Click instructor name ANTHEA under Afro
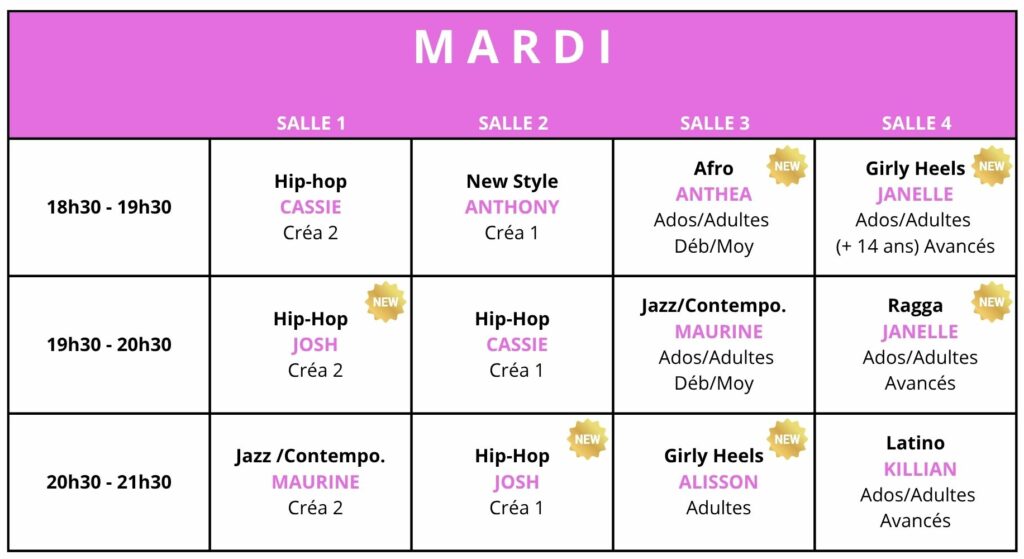Screen dimensions: 1024x559 point(714,194)
